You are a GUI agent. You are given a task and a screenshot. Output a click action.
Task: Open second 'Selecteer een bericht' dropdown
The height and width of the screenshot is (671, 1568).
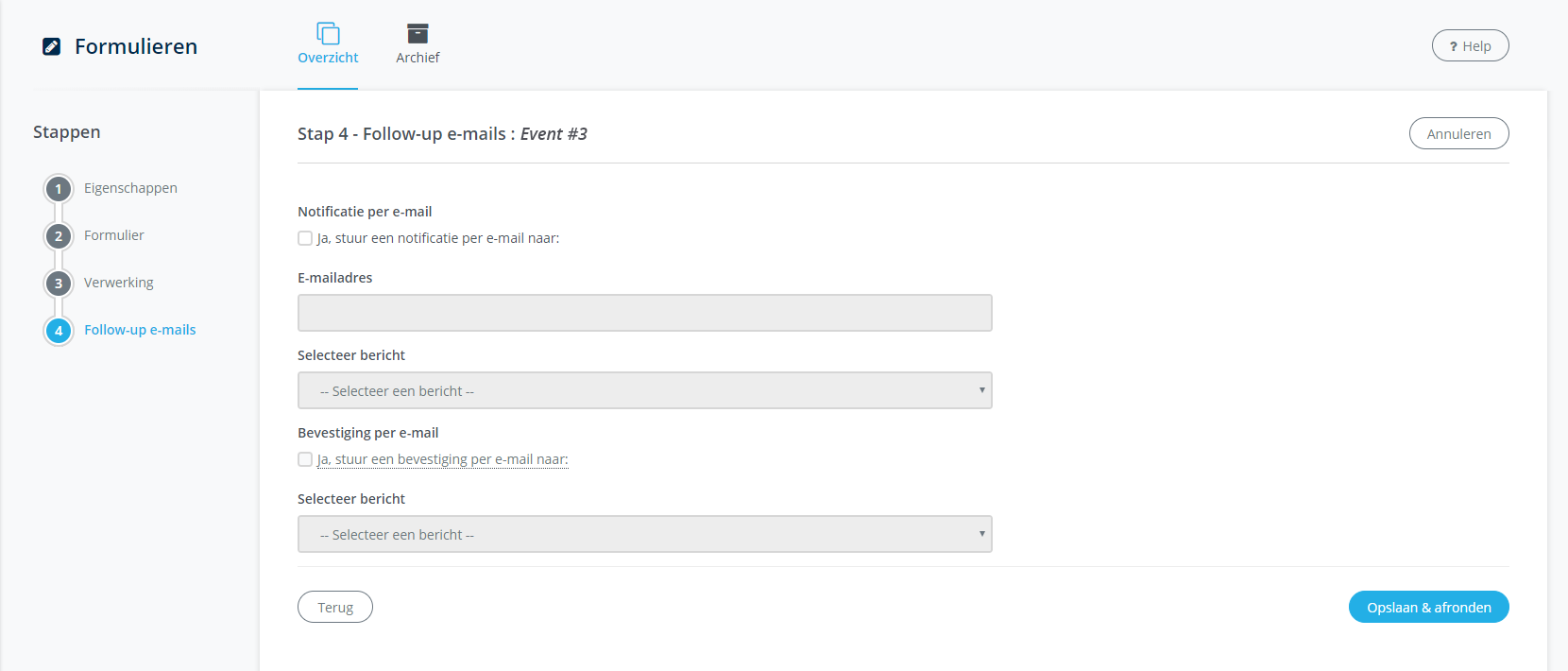644,534
